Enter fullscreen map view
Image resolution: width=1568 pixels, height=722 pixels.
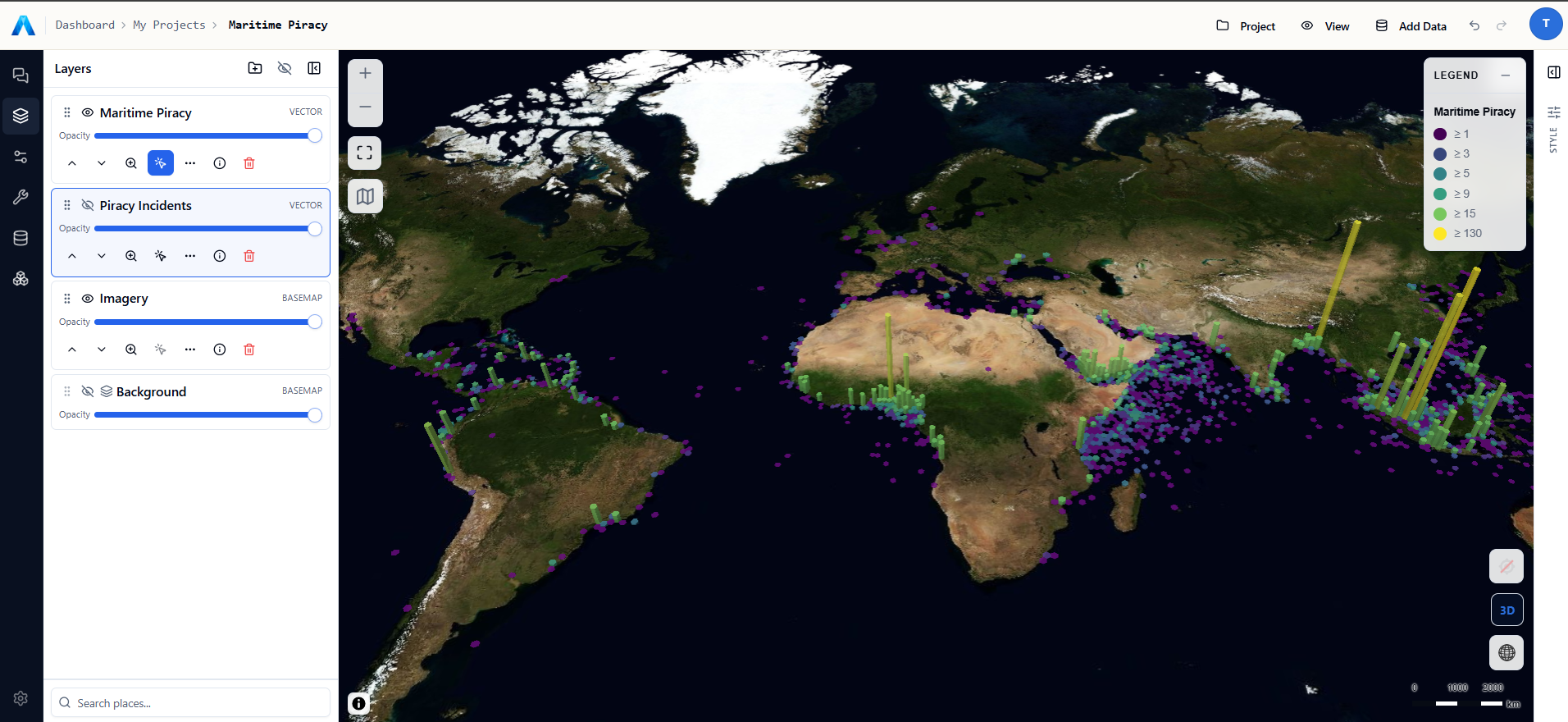pos(365,153)
